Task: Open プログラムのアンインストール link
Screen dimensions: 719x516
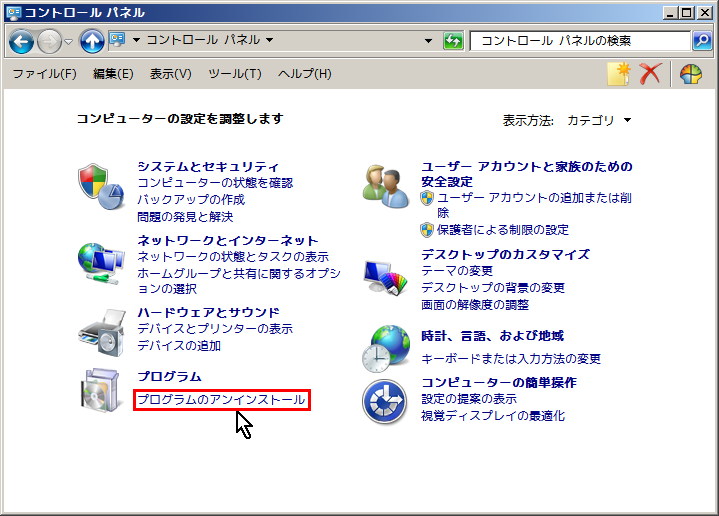Action: [x=221, y=399]
